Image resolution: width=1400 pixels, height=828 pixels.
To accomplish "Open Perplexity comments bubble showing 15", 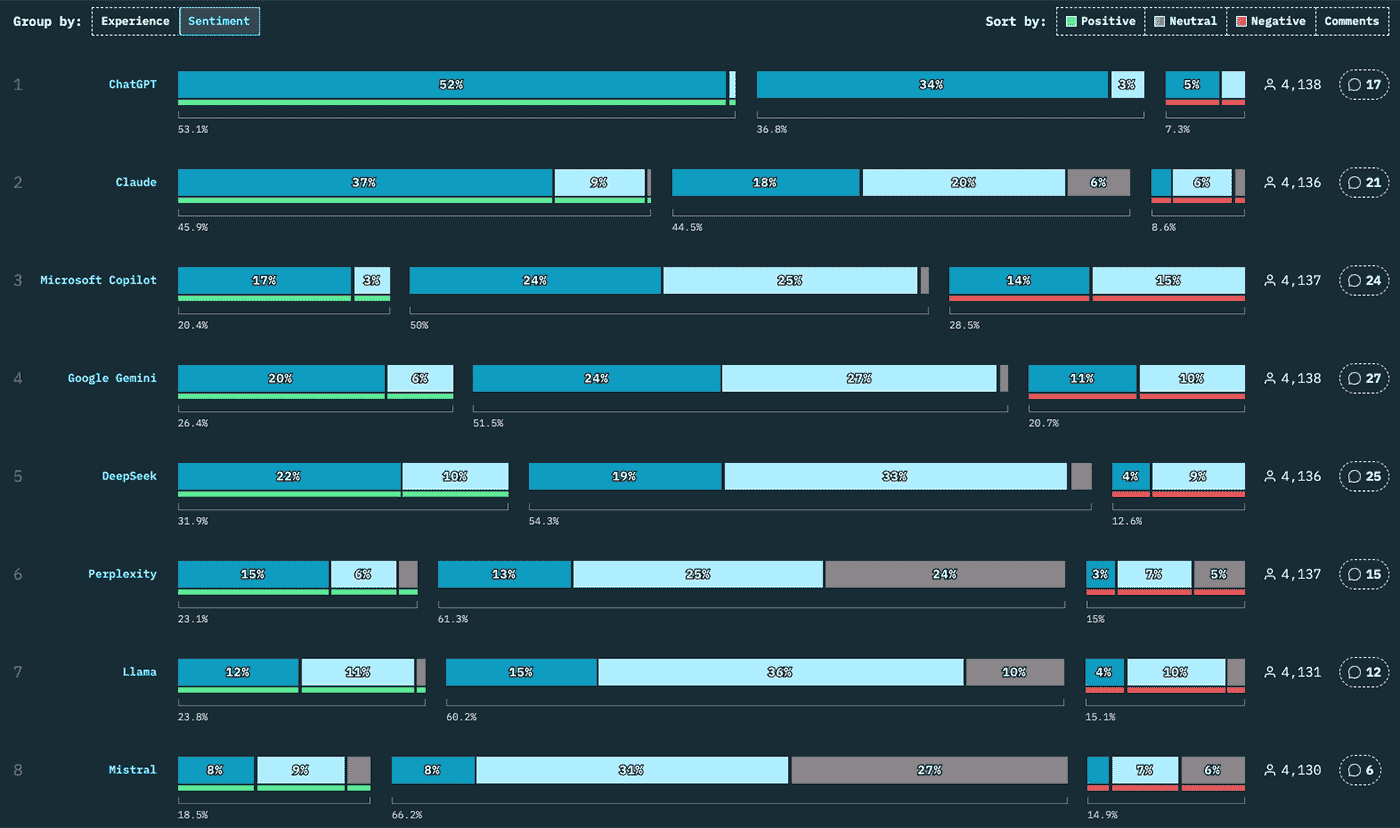I will coord(1364,575).
